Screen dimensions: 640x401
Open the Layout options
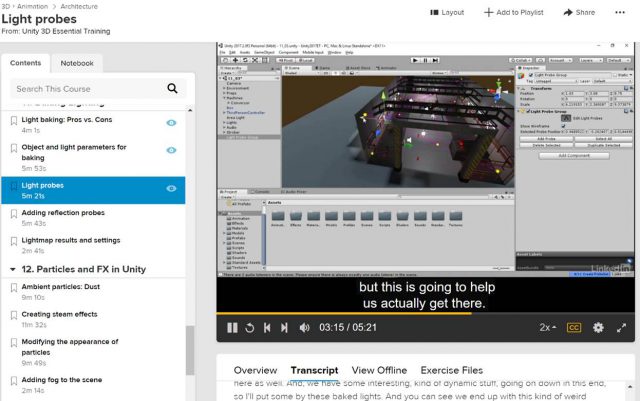click(447, 13)
